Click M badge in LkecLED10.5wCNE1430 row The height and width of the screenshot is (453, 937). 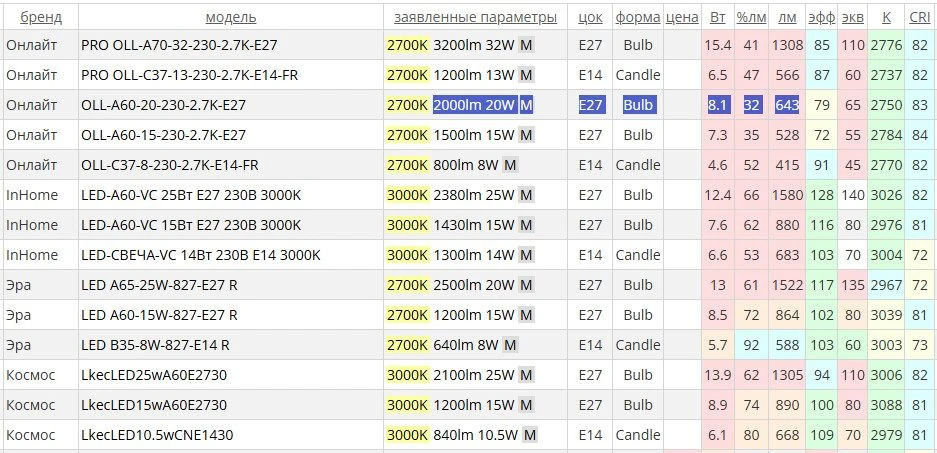(530, 435)
